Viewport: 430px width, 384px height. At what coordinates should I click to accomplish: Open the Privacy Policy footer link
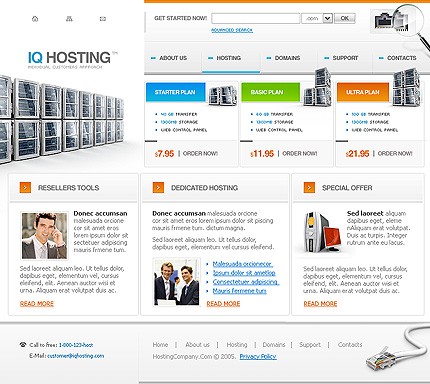tap(258, 356)
